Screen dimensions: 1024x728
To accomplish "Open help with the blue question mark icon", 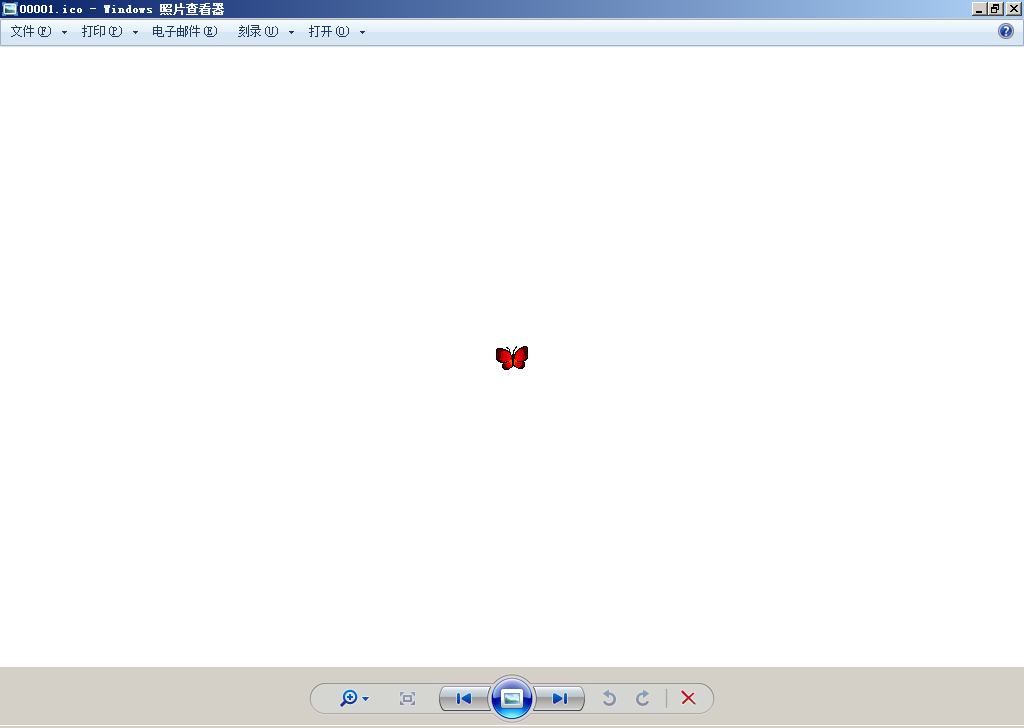I will pyautogui.click(x=1006, y=31).
